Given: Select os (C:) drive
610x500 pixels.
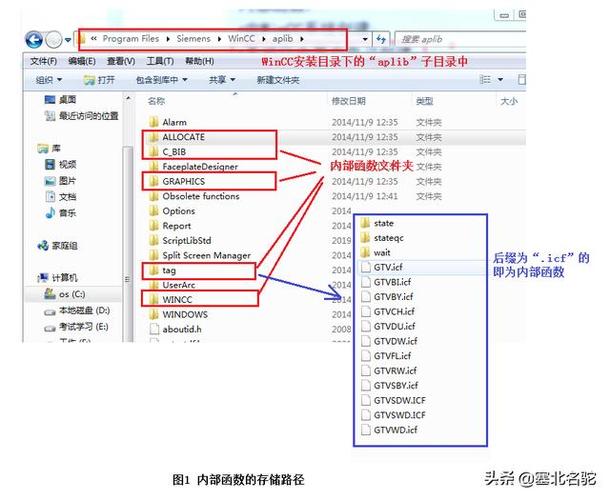Looking at the screenshot, I should (65, 294).
